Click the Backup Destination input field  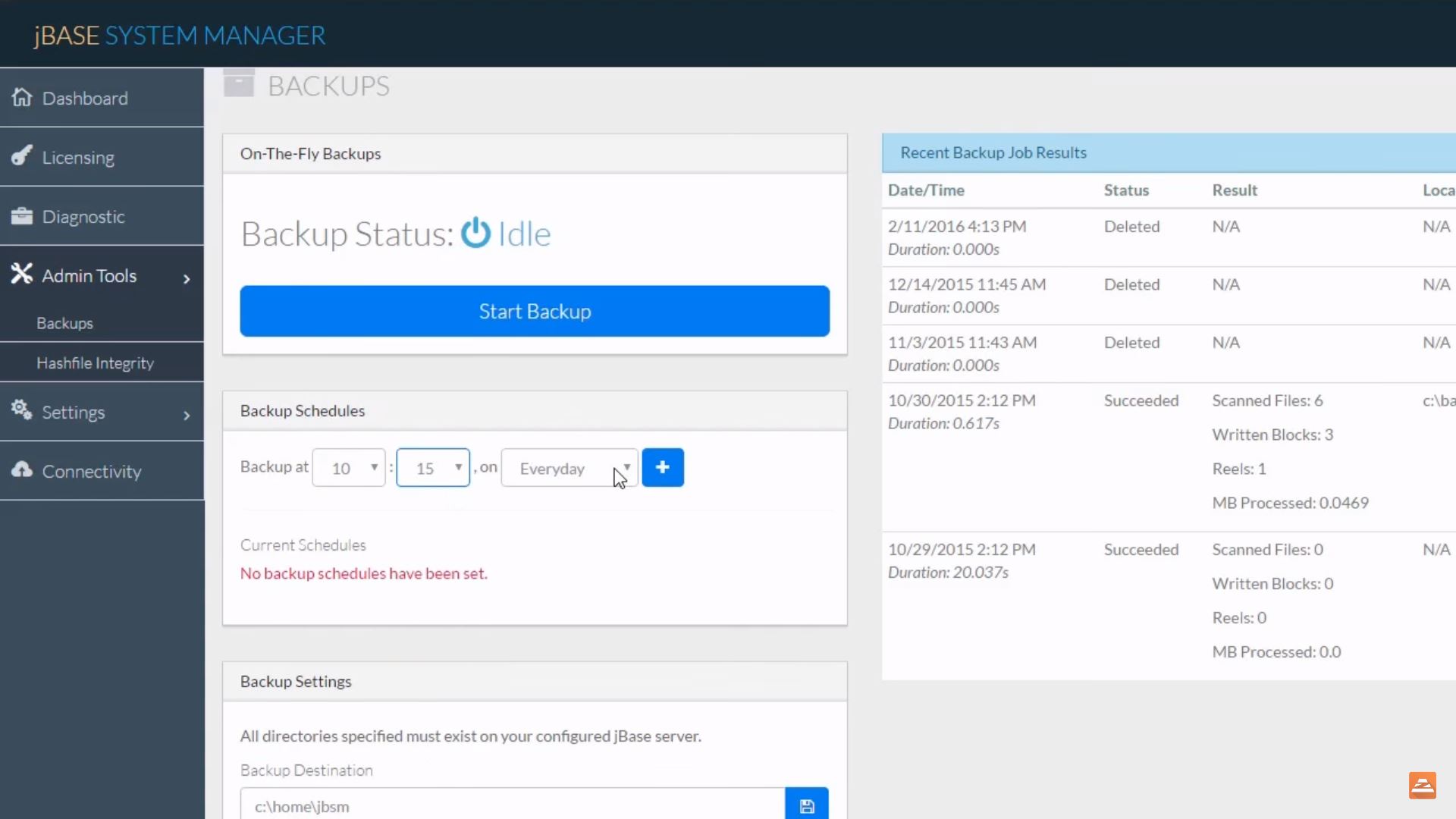click(x=513, y=805)
